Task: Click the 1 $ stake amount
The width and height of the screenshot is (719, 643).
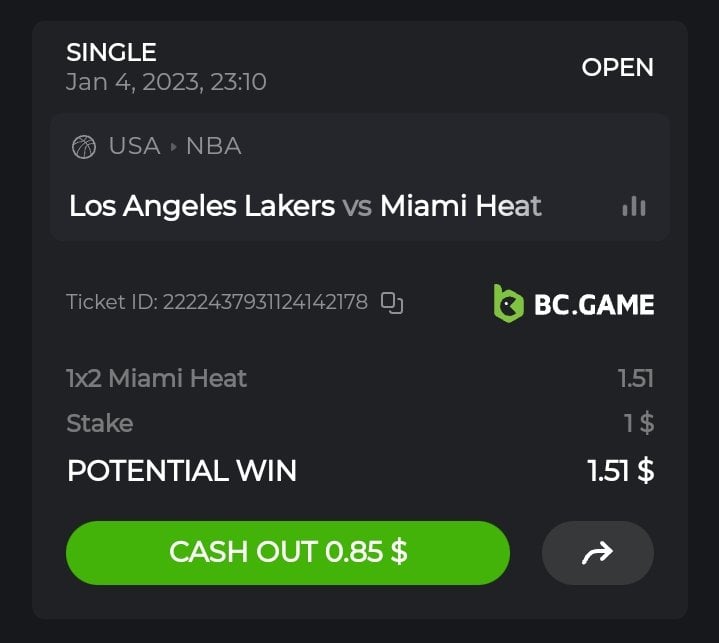Action: tap(639, 423)
